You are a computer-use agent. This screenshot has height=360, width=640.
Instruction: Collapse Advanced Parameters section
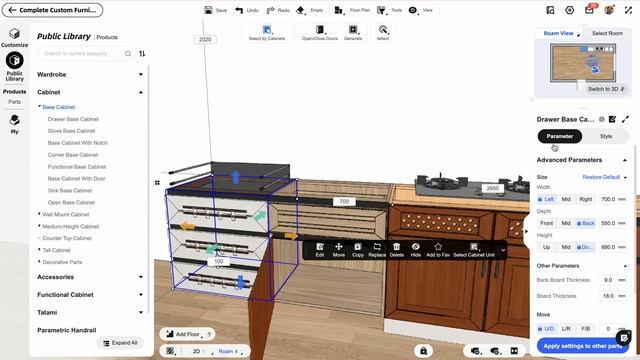[x=624, y=160]
